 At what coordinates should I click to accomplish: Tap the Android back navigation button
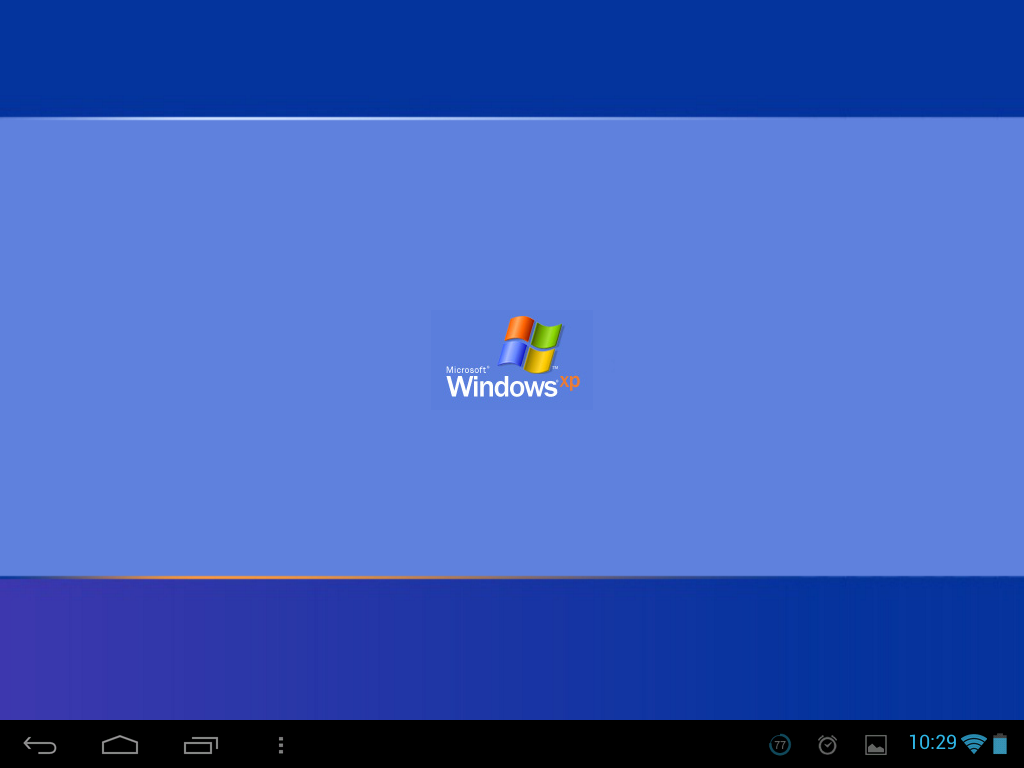click(x=40, y=745)
